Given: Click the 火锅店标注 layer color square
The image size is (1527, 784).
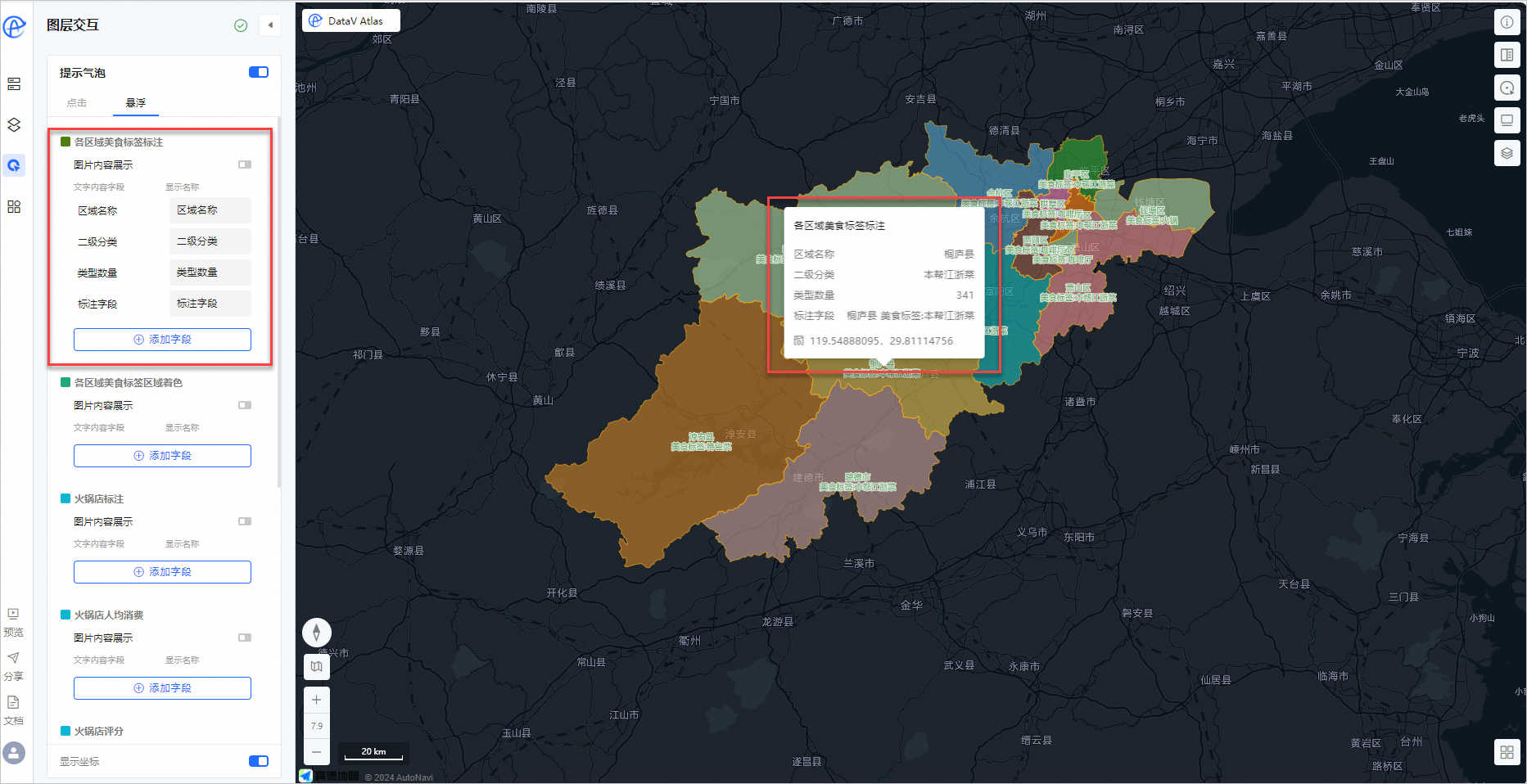Looking at the screenshot, I should 66,498.
